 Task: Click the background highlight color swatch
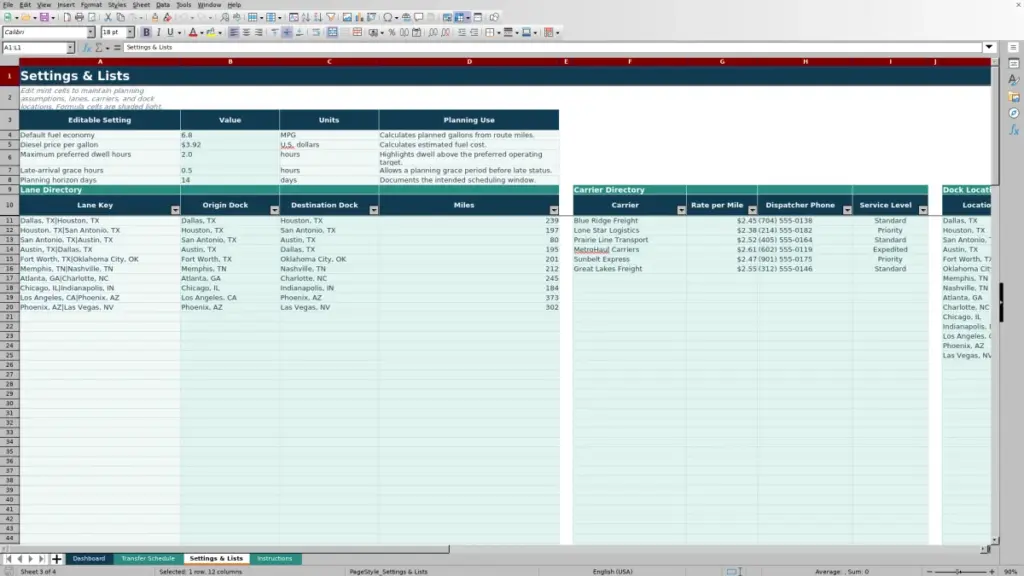tap(211, 33)
